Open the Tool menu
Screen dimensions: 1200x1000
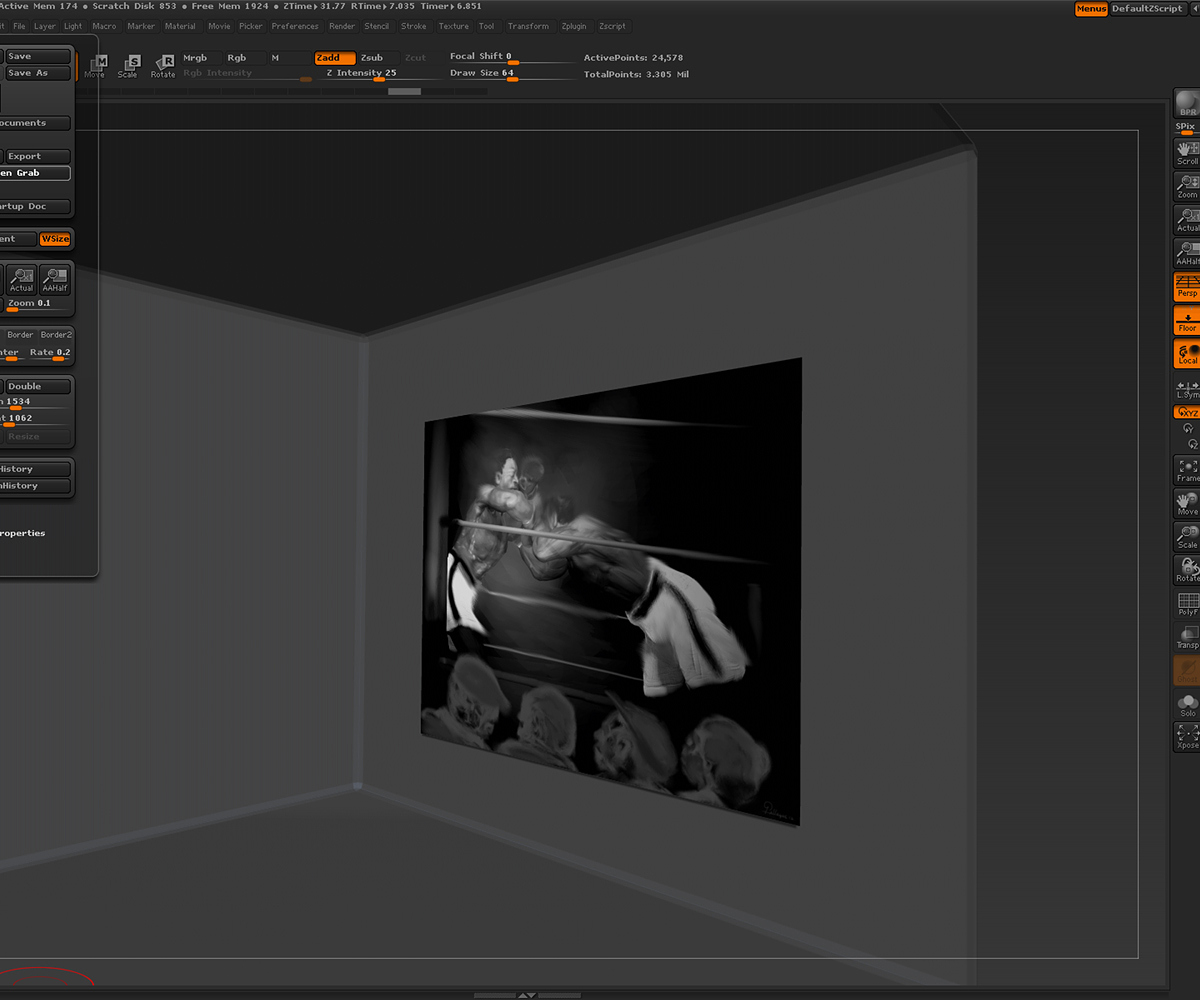pyautogui.click(x=487, y=27)
